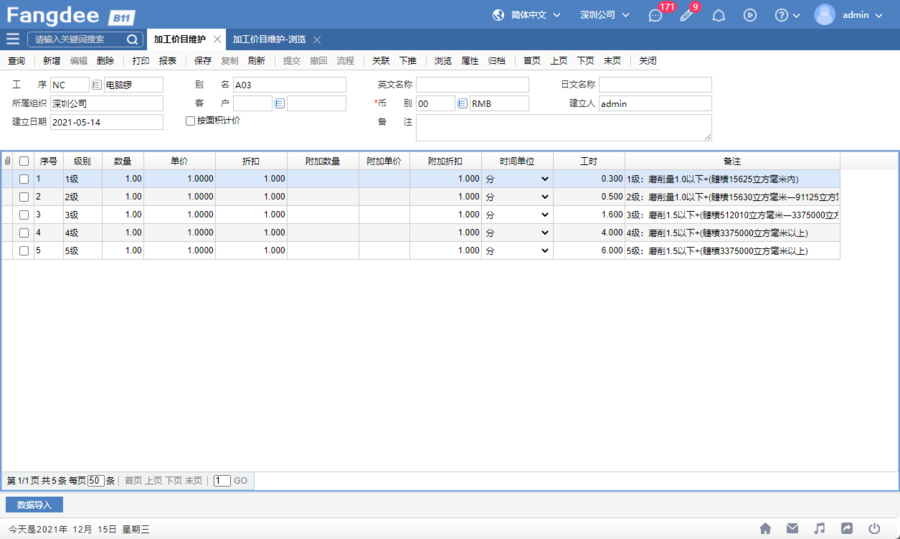
Task: Click 刷新 in the toolbar
Action: [257, 61]
